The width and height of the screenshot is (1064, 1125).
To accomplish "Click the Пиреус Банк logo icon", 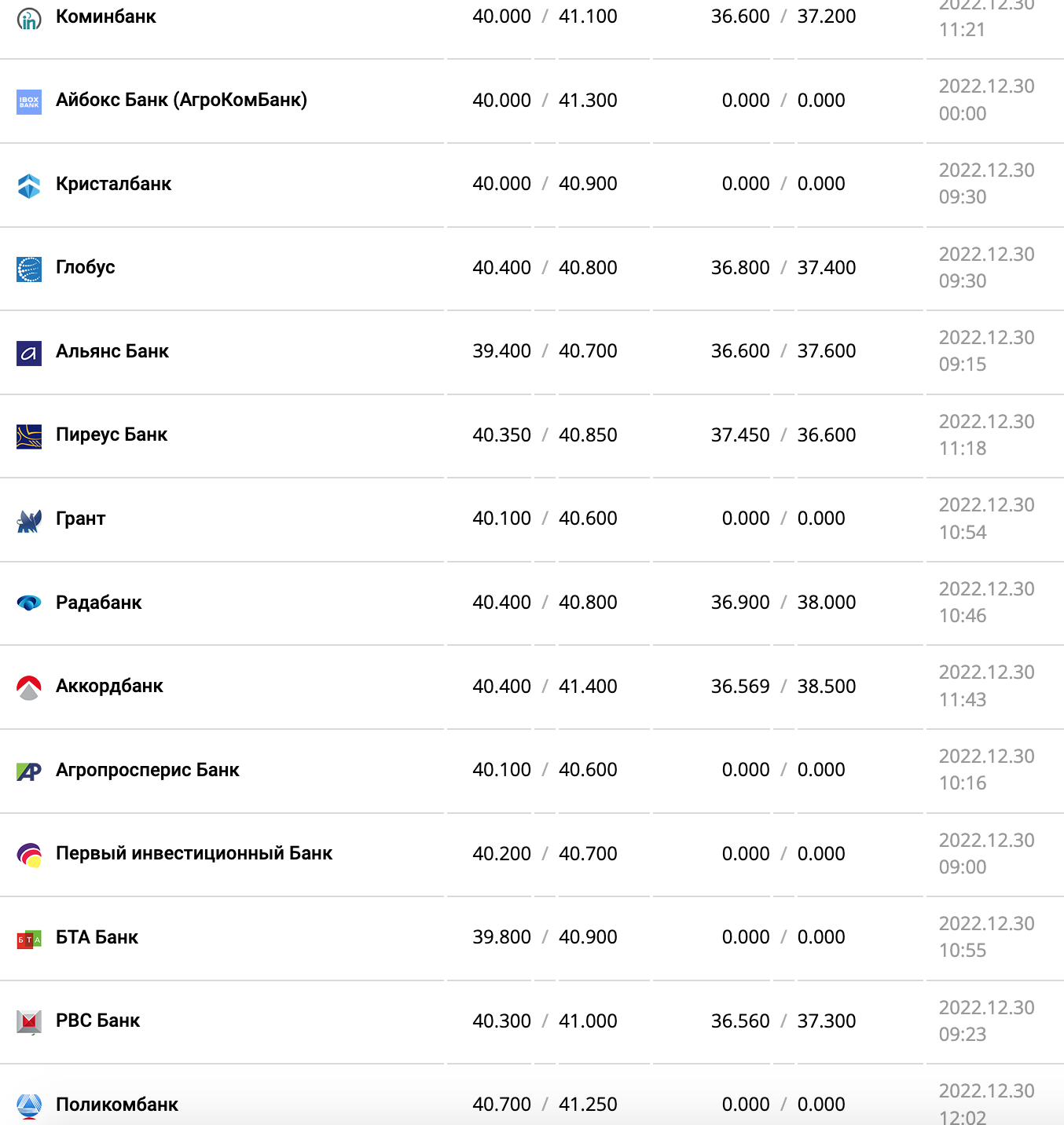I will pos(29,436).
